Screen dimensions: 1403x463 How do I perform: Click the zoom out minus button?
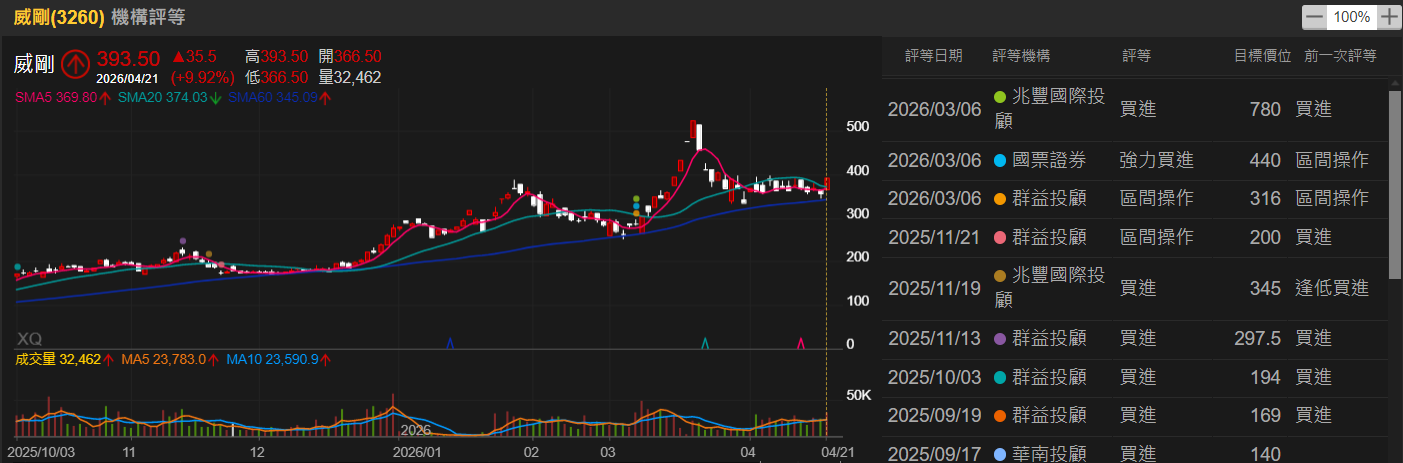pyautogui.click(x=1314, y=17)
